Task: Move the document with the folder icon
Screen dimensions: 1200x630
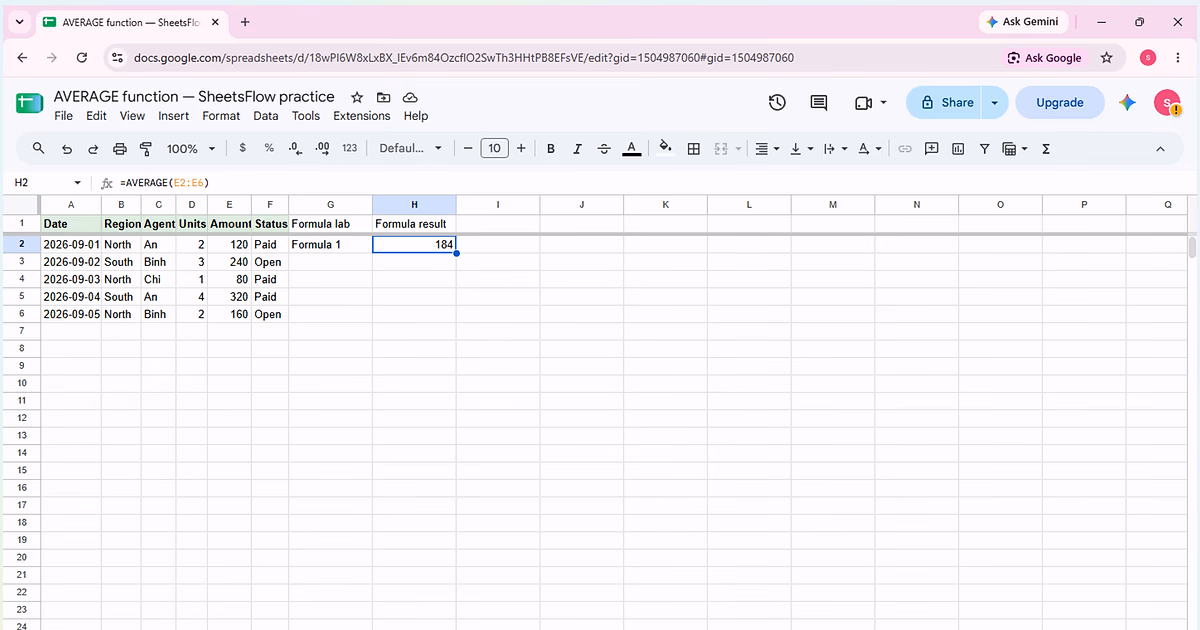Action: 384,97
